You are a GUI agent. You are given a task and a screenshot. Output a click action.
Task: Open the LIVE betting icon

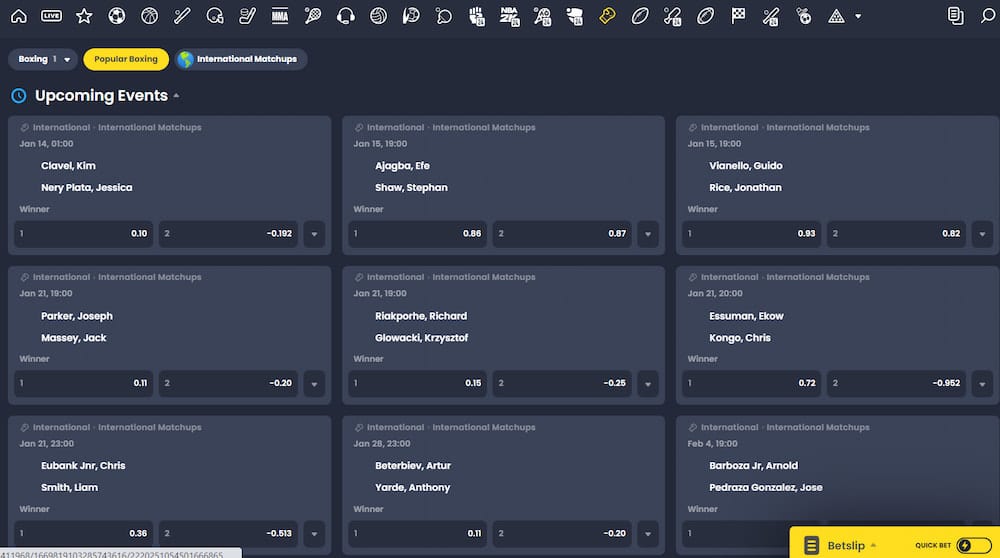tap(52, 16)
